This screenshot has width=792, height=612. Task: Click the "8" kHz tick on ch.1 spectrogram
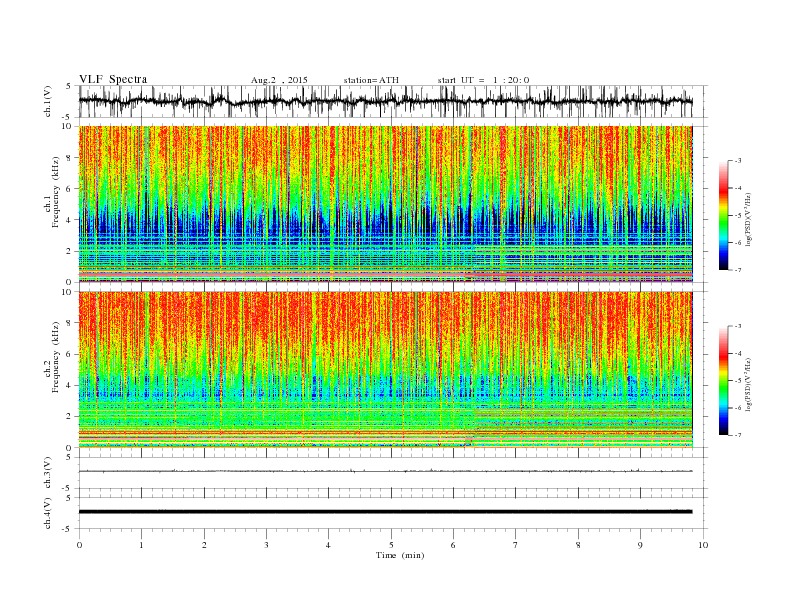pyautogui.click(x=70, y=158)
